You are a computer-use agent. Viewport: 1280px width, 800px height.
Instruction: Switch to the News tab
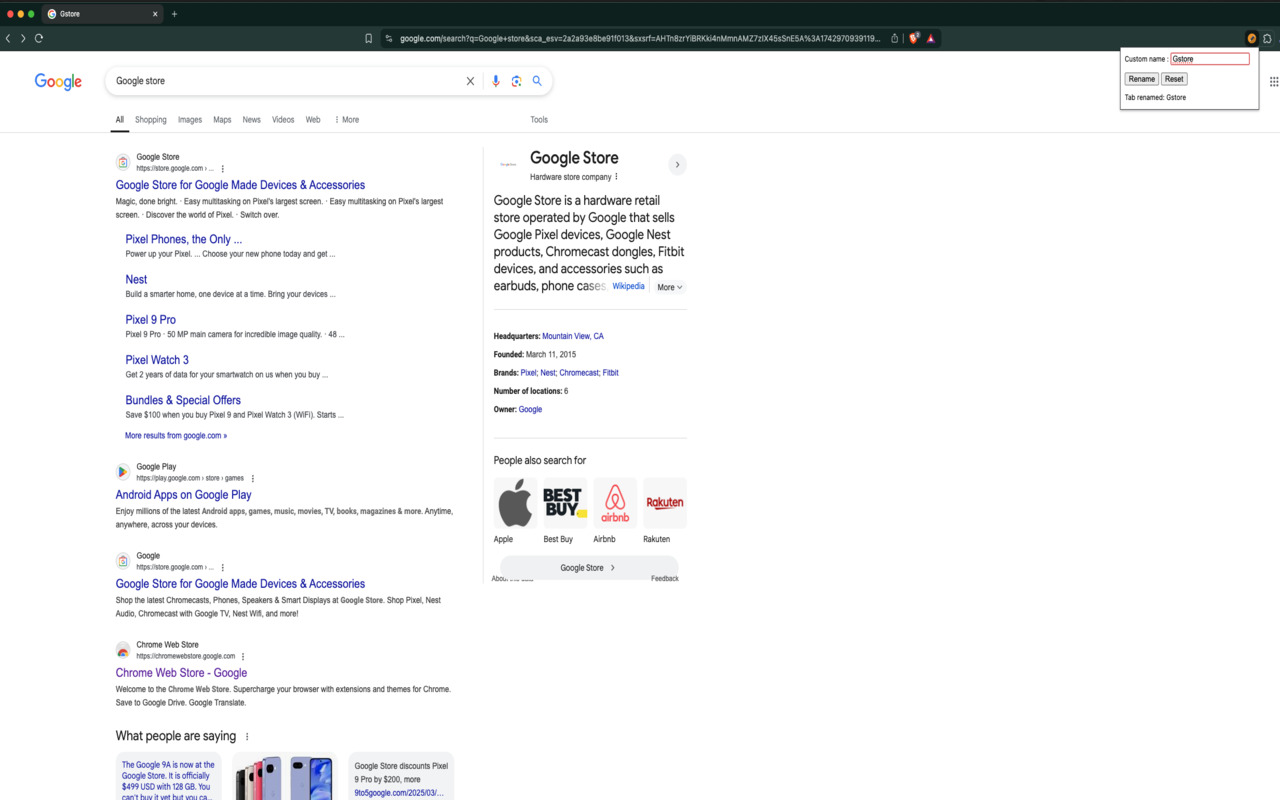(251, 120)
